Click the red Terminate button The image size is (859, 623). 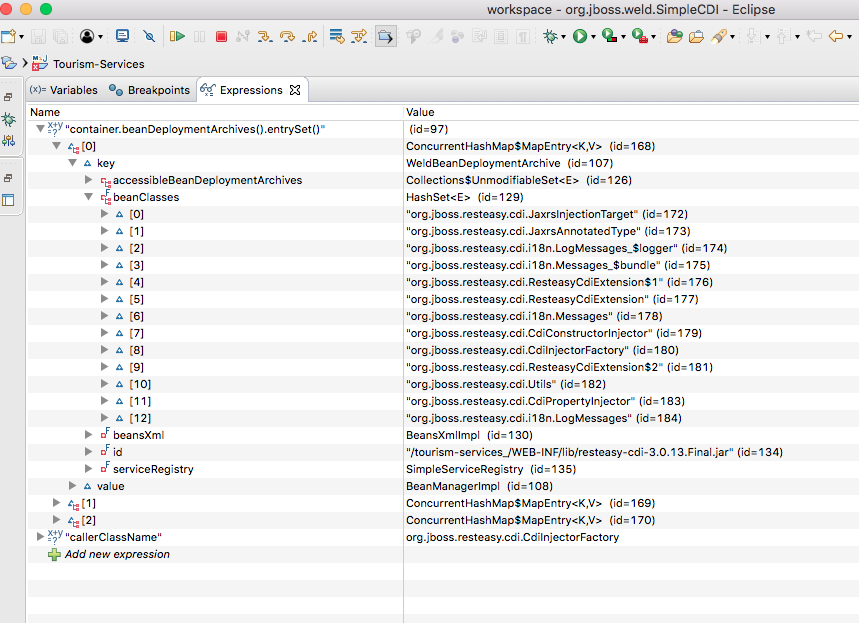point(221,37)
